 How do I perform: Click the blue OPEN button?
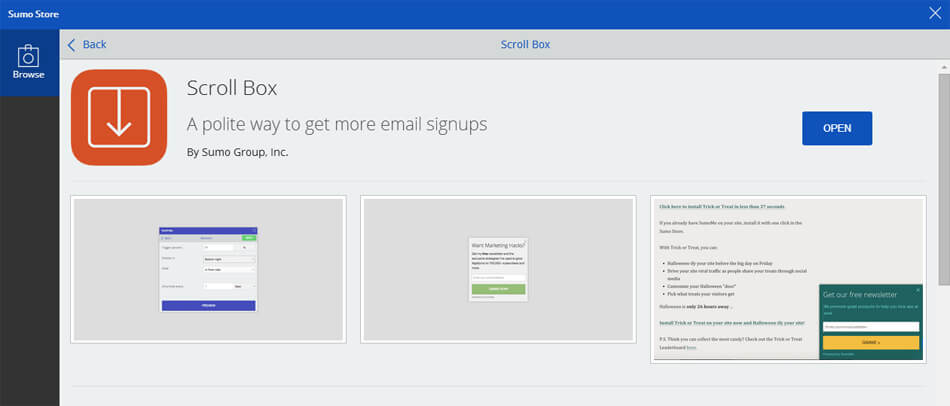coord(837,128)
